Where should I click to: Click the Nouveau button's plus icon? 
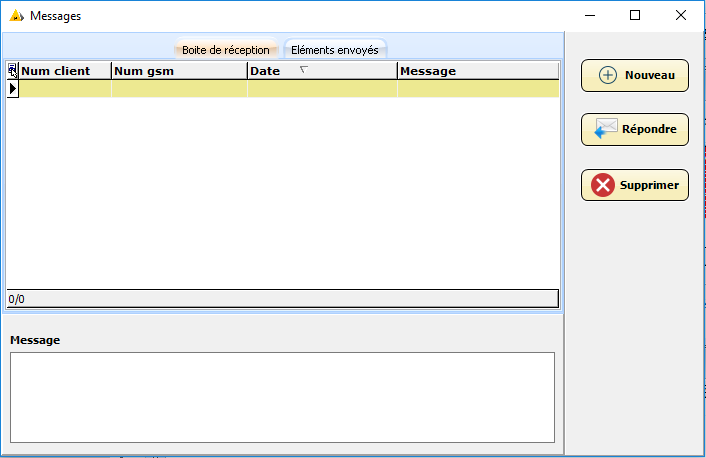[607, 76]
